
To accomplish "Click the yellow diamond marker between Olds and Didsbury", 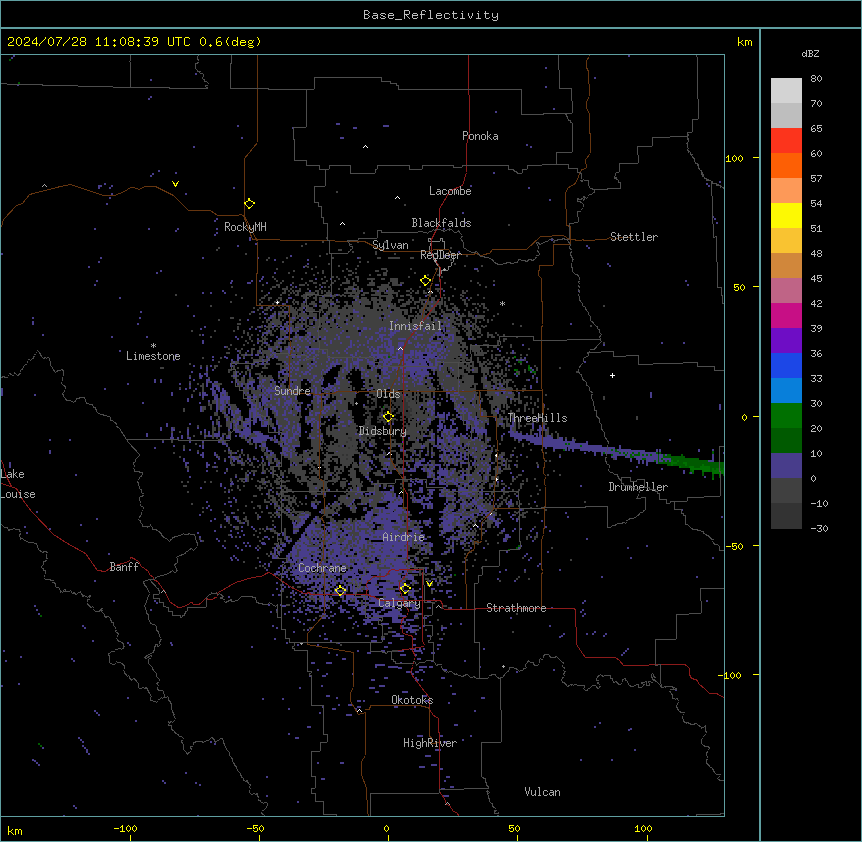I will pos(389,417).
